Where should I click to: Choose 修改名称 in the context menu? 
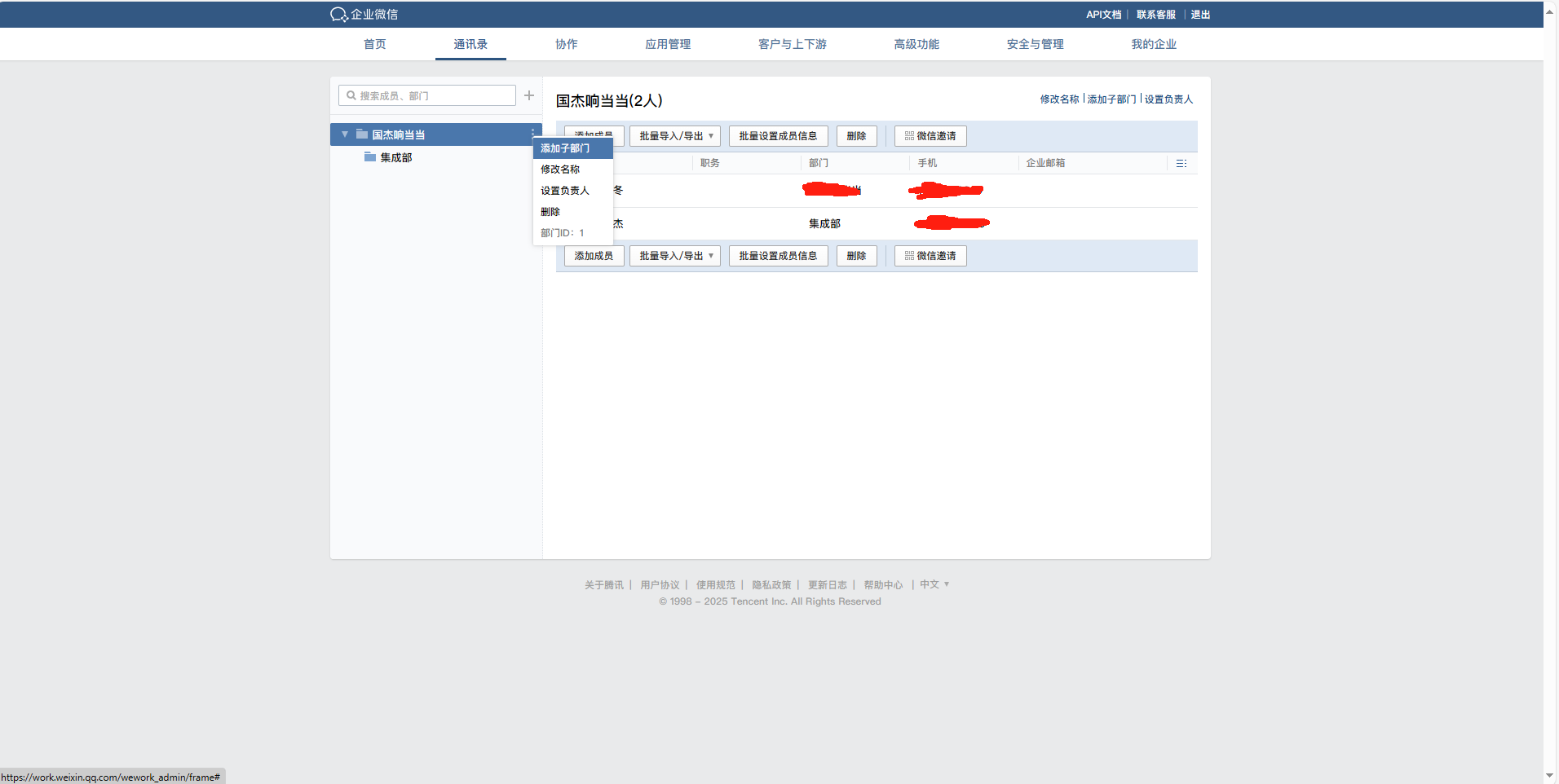click(x=573, y=170)
